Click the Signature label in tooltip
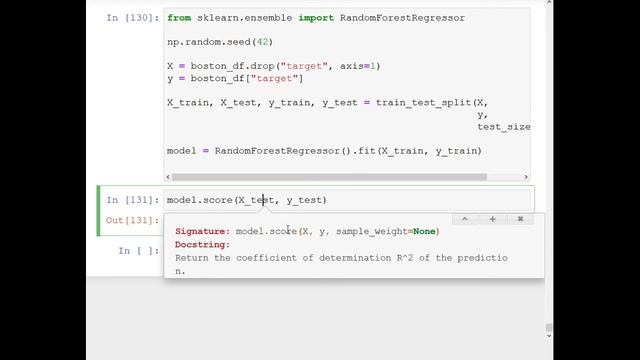 coord(202,231)
